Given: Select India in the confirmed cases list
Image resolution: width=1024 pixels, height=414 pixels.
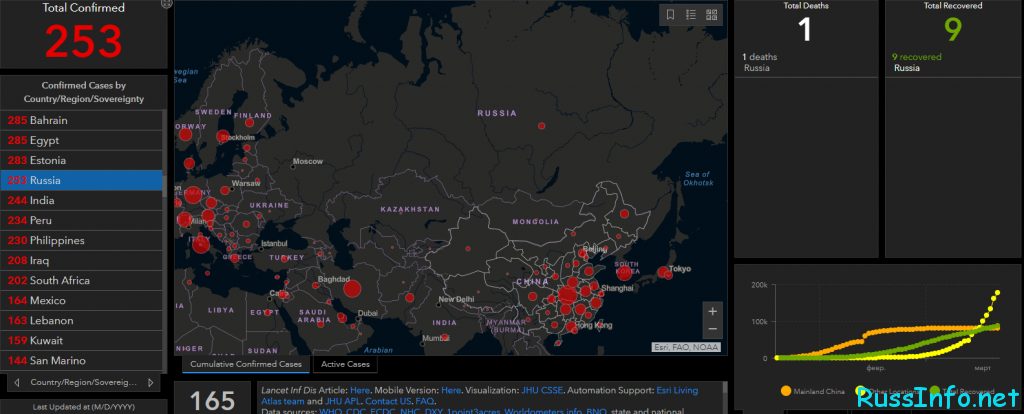Looking at the screenshot, I should 81,200.
